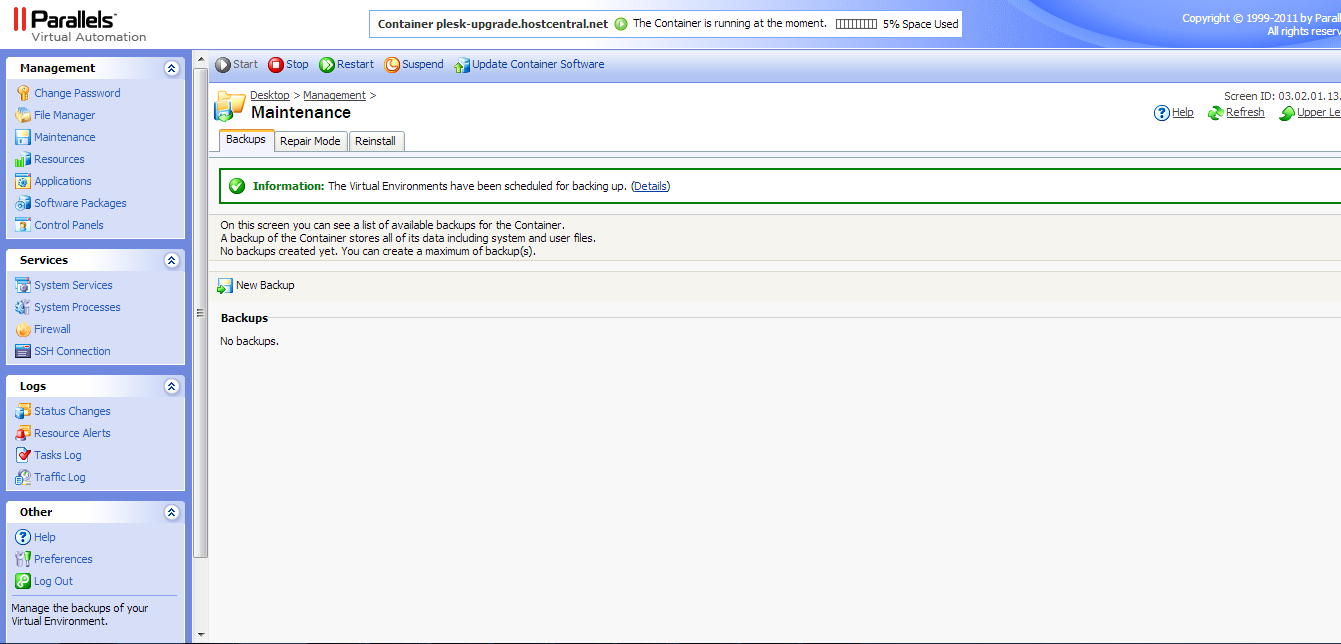Click the green success checkmark icon

(237, 186)
